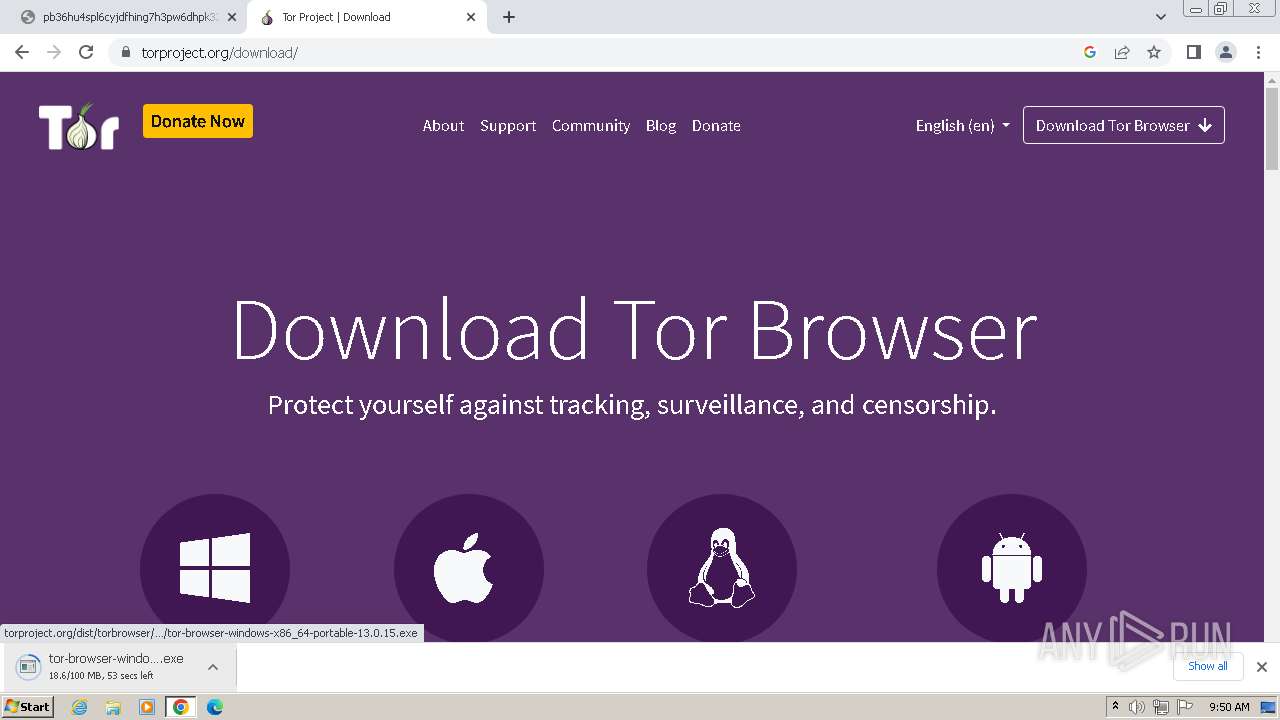Viewport: 1280px width, 720px height.
Task: Open the Donate nav link
Action: pyautogui.click(x=716, y=126)
